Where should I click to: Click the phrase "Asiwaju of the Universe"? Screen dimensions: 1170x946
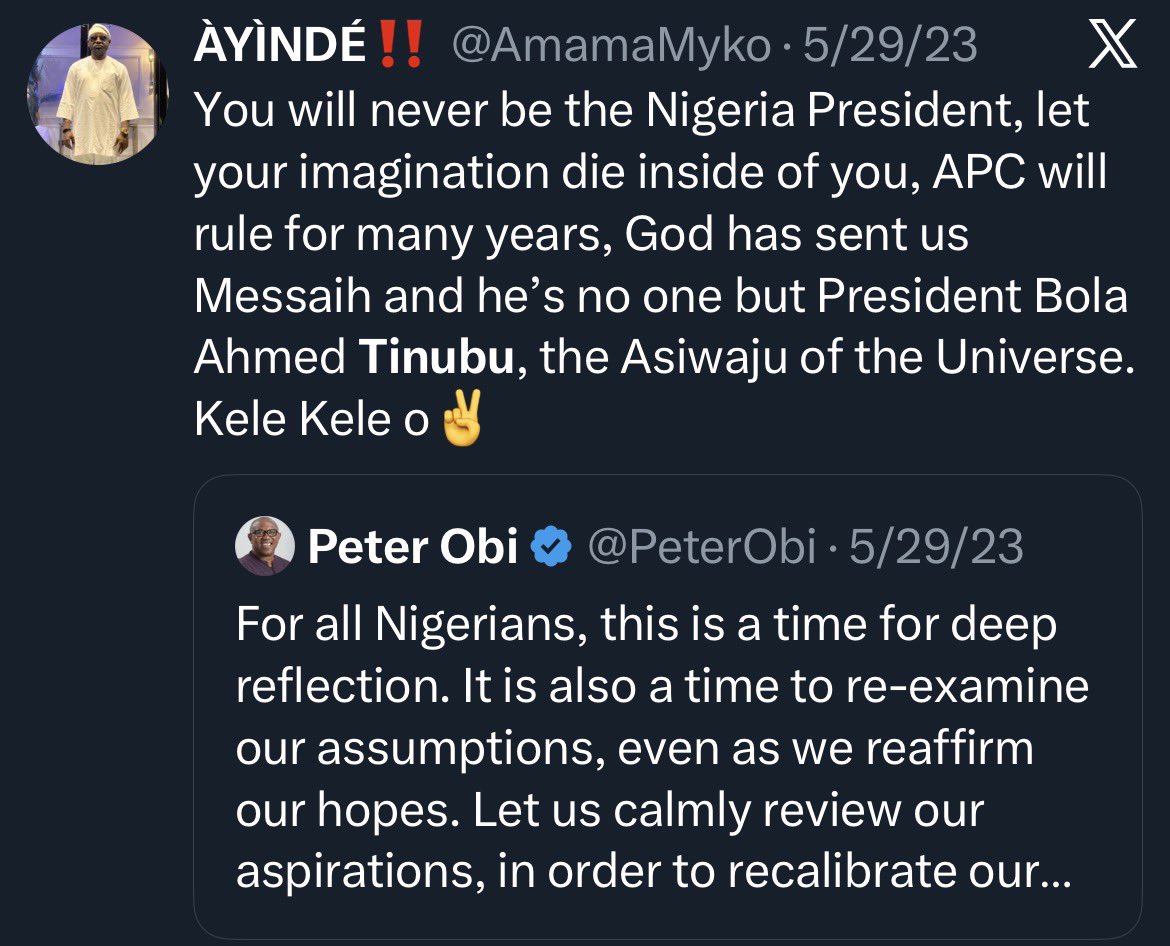(x=878, y=359)
